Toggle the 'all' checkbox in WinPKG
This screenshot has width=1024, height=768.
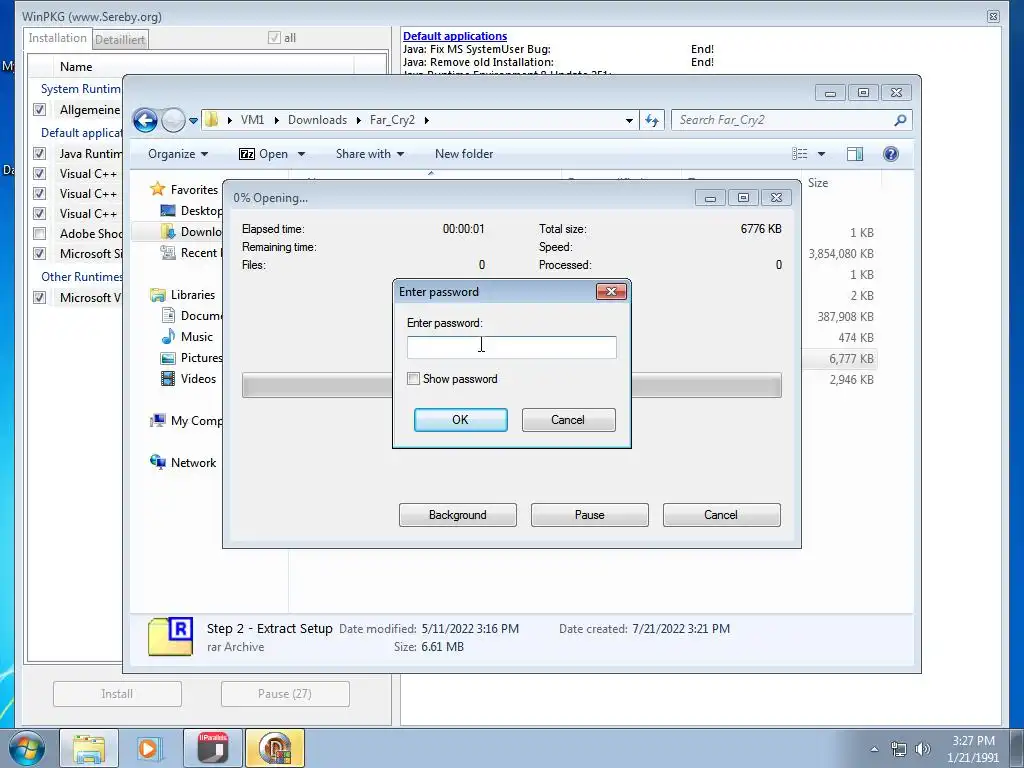tap(274, 38)
